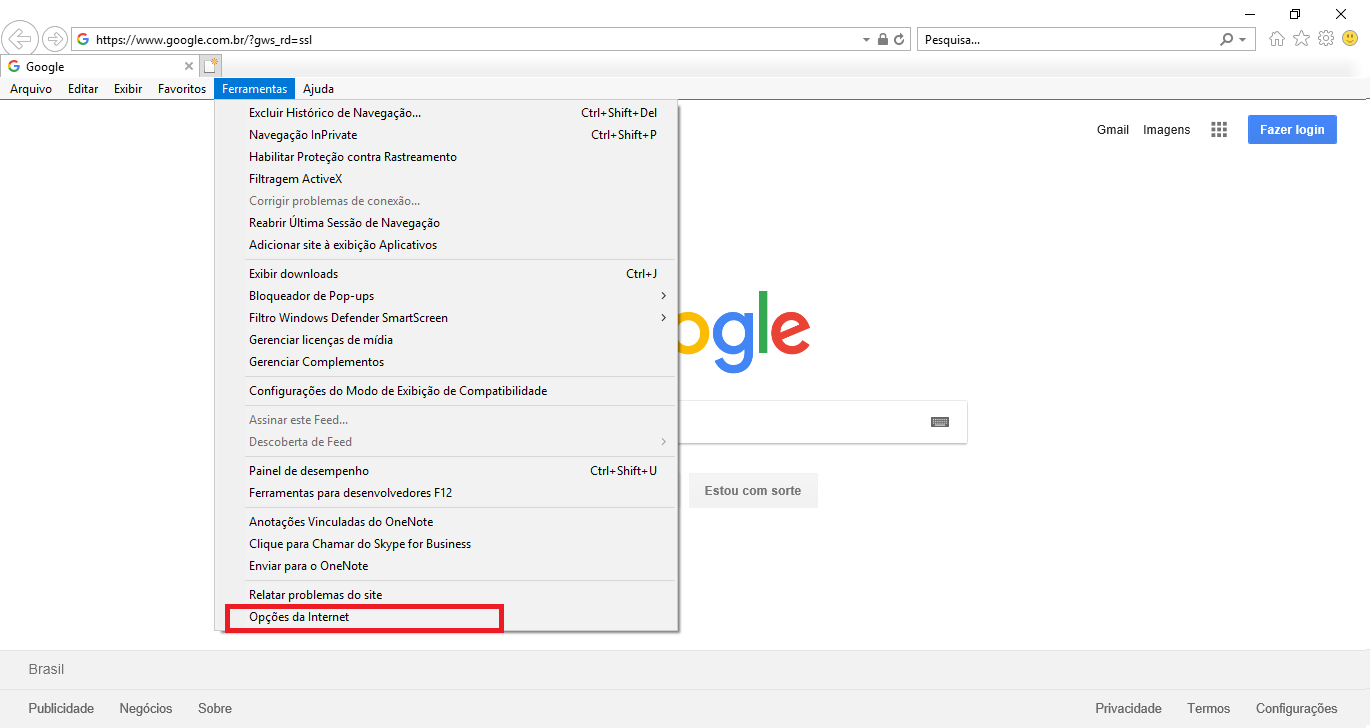
Task: Select Enviar para o OneNote
Action: tap(448, 566)
